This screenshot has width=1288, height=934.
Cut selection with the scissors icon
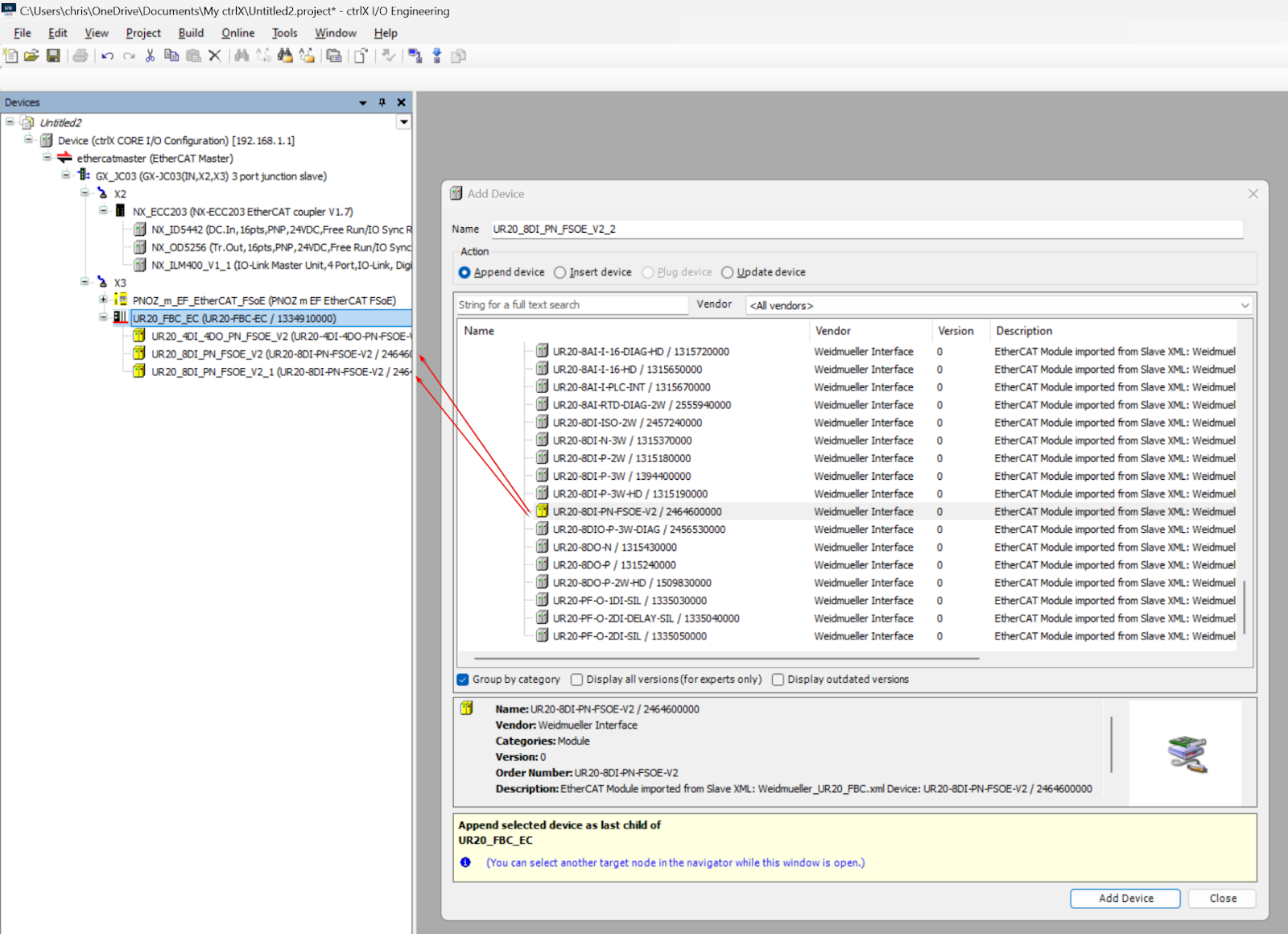click(150, 56)
